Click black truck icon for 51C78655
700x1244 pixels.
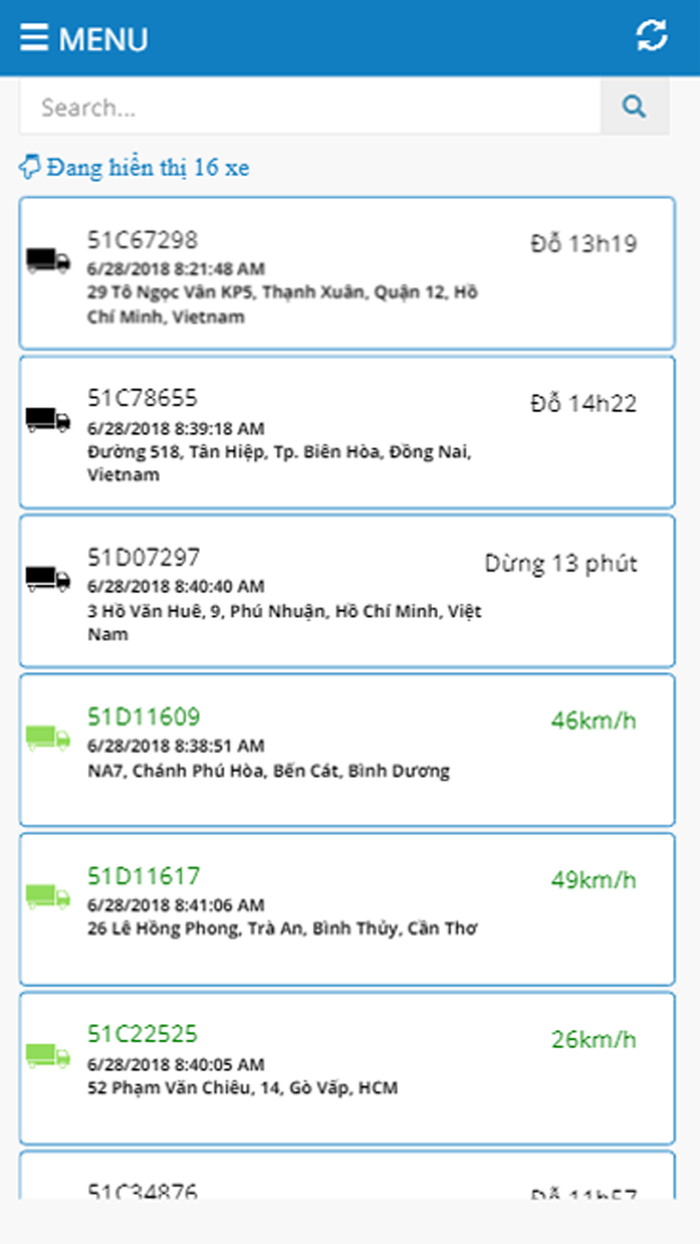coord(48,420)
